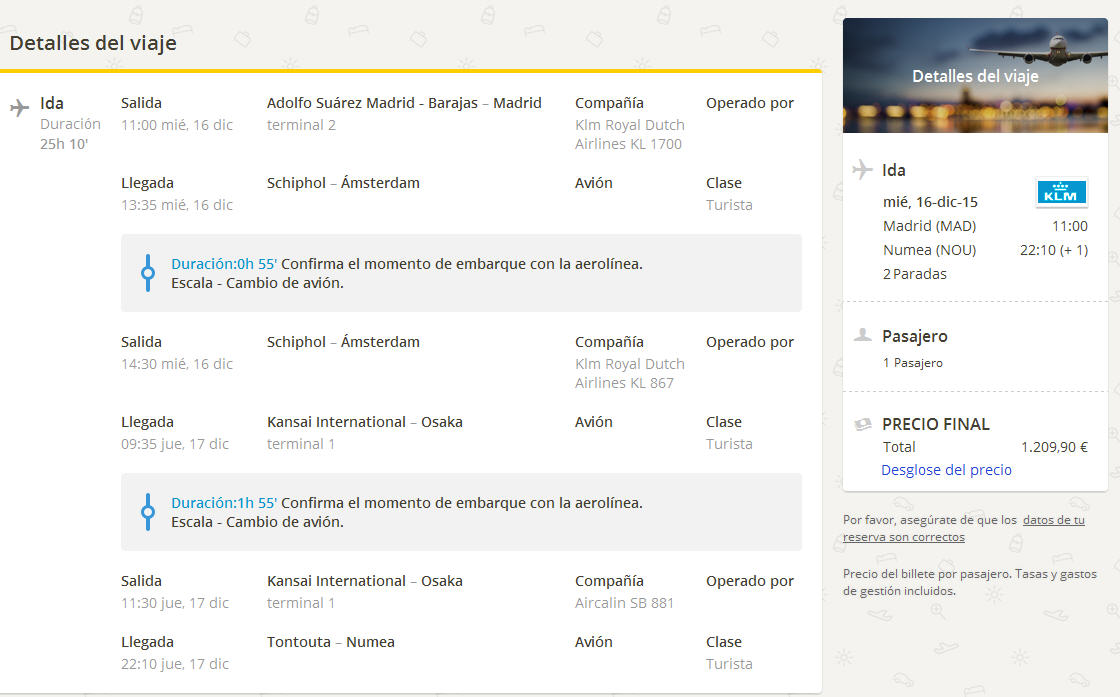Click '2 Paradas' in the sidebar
This screenshot has height=697, width=1120.
click(x=914, y=274)
